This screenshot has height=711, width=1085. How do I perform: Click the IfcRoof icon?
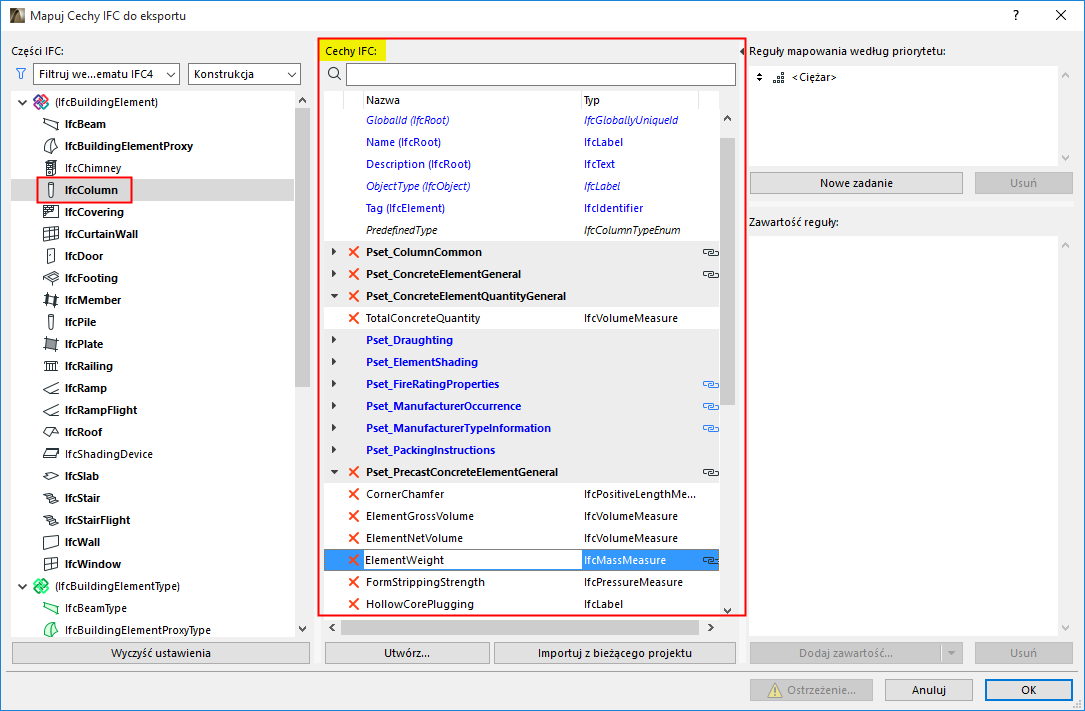51,432
